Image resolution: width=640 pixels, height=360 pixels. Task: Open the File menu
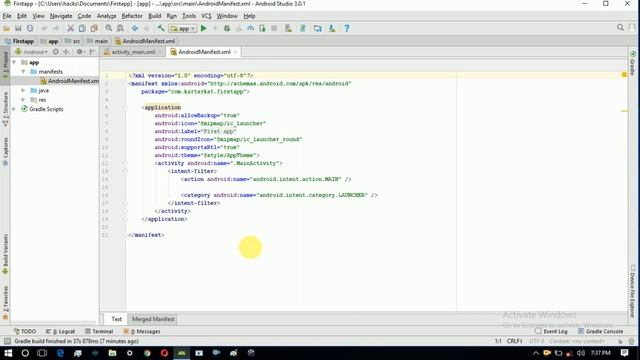(x=7, y=16)
